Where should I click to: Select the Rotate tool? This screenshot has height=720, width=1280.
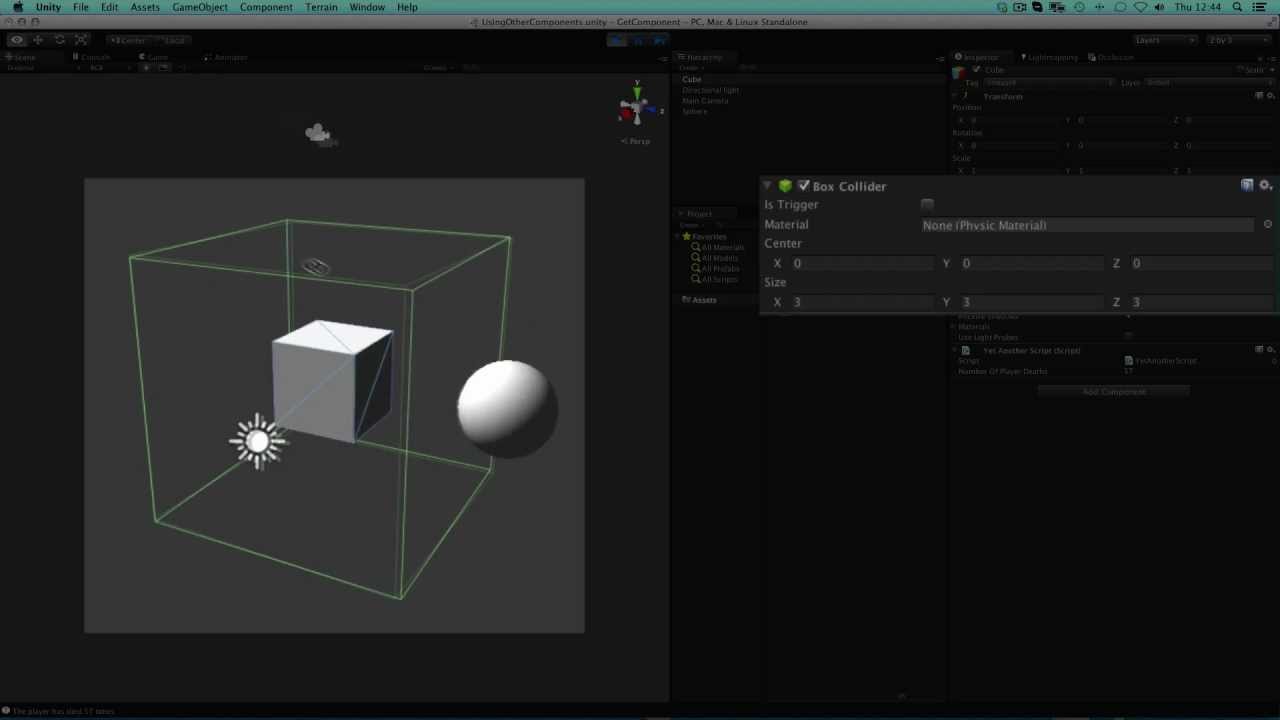coord(59,40)
